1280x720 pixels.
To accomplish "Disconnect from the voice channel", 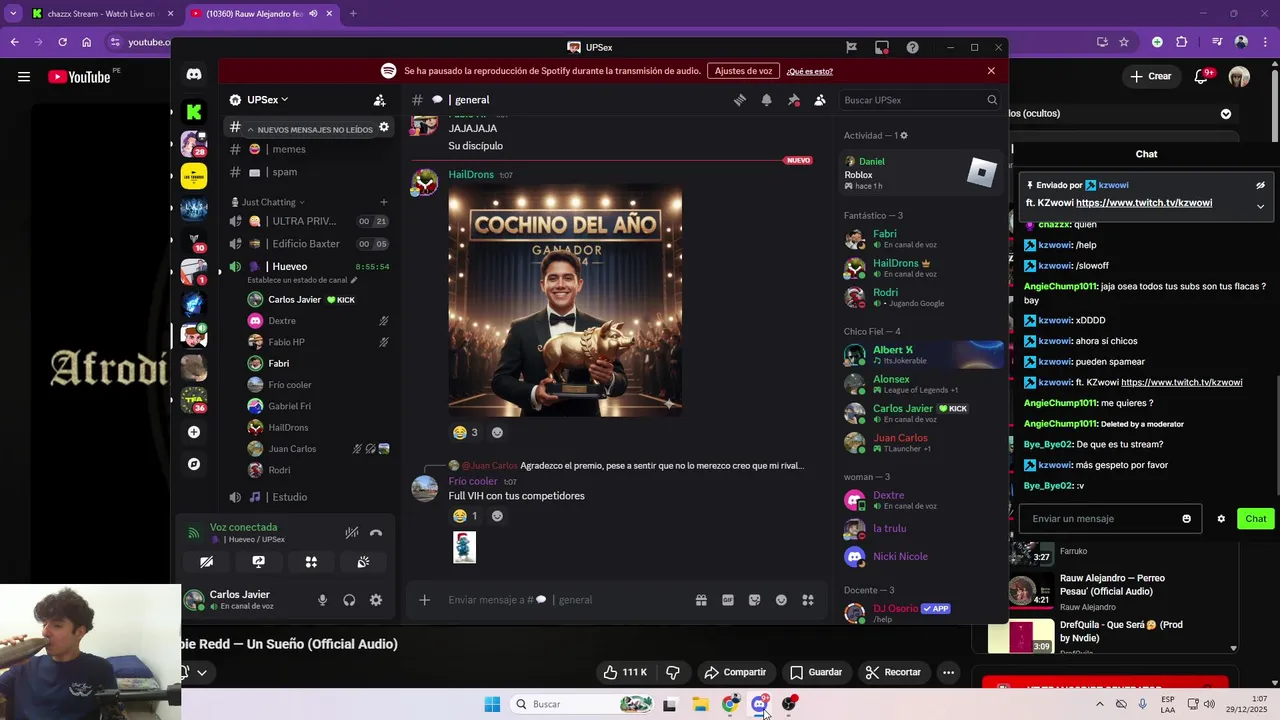I will point(376,533).
